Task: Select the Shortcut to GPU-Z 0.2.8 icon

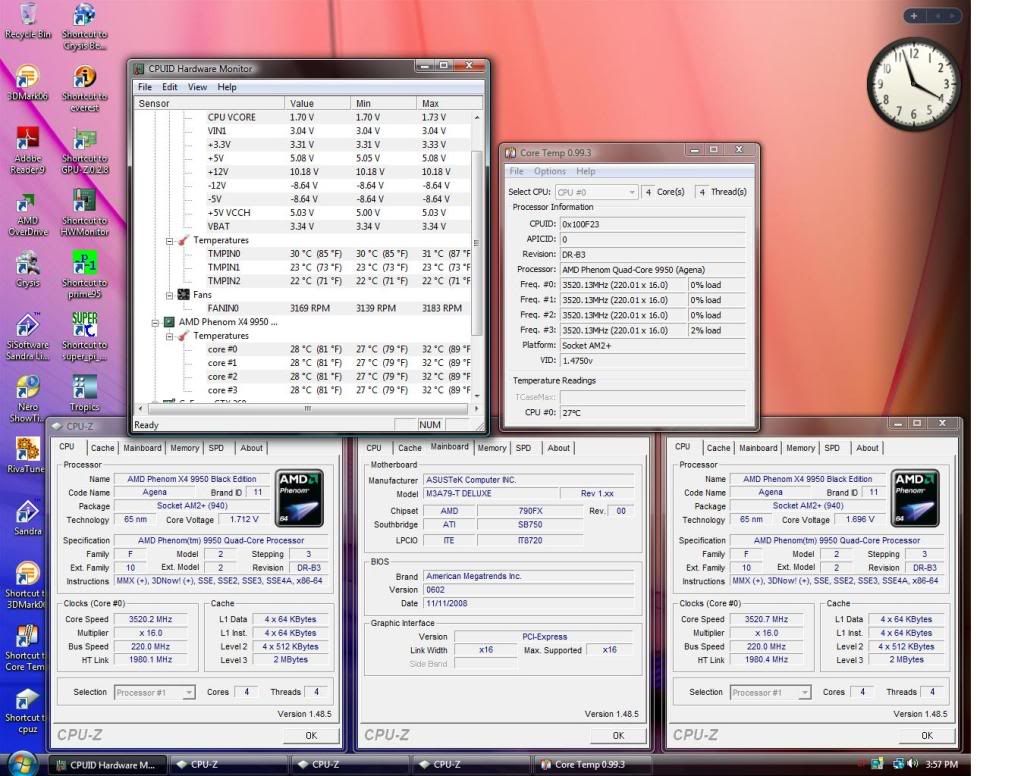Action: click(85, 150)
